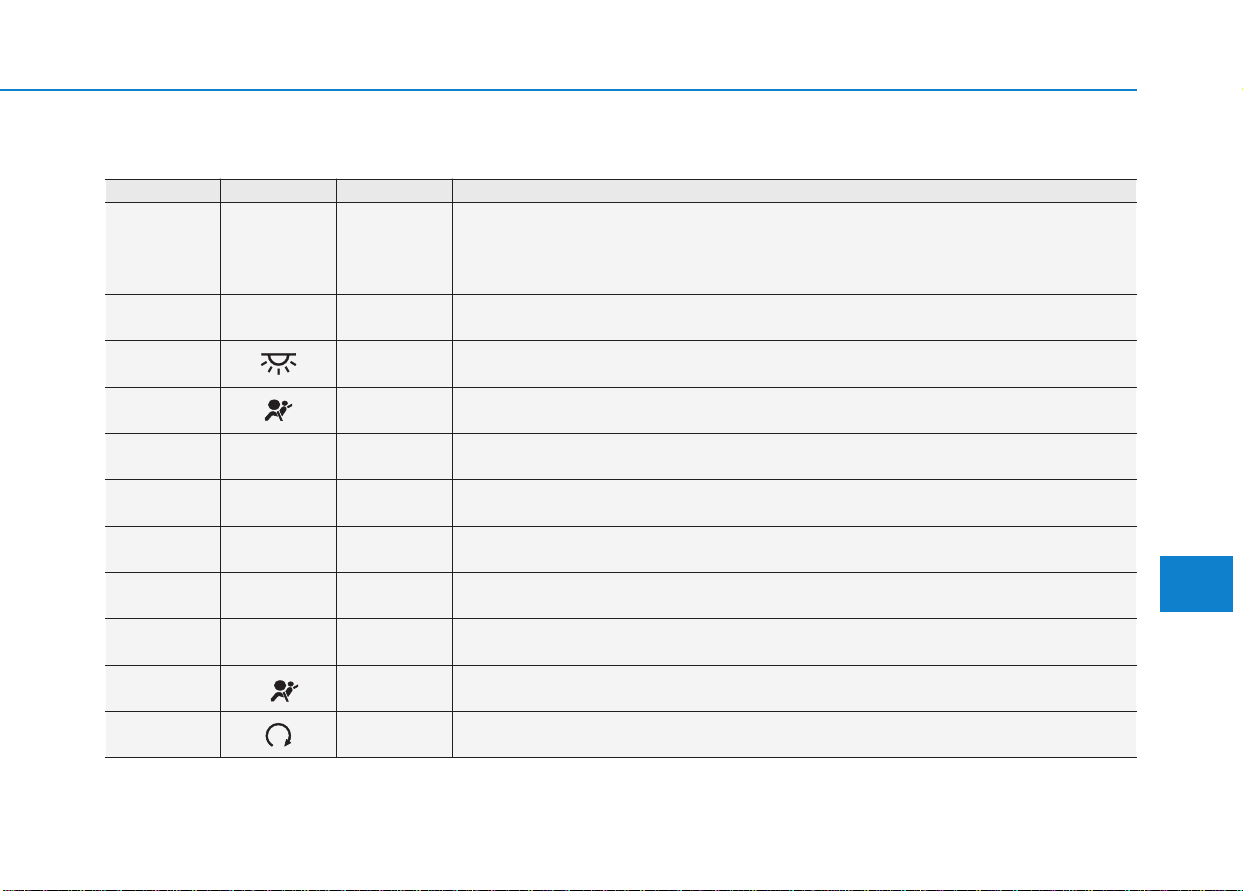Click the third-column cell in the circular arrow row

394,735
